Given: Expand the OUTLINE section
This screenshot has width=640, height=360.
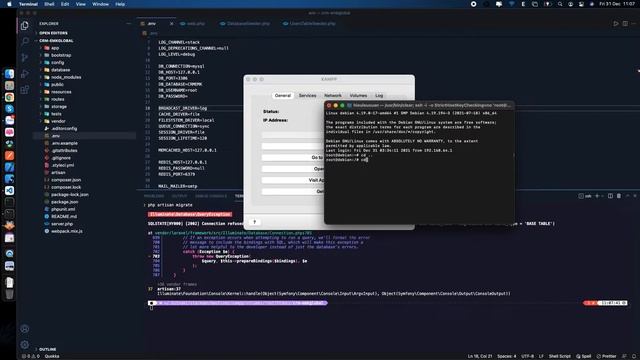Looking at the screenshot, I should (x=47, y=349).
